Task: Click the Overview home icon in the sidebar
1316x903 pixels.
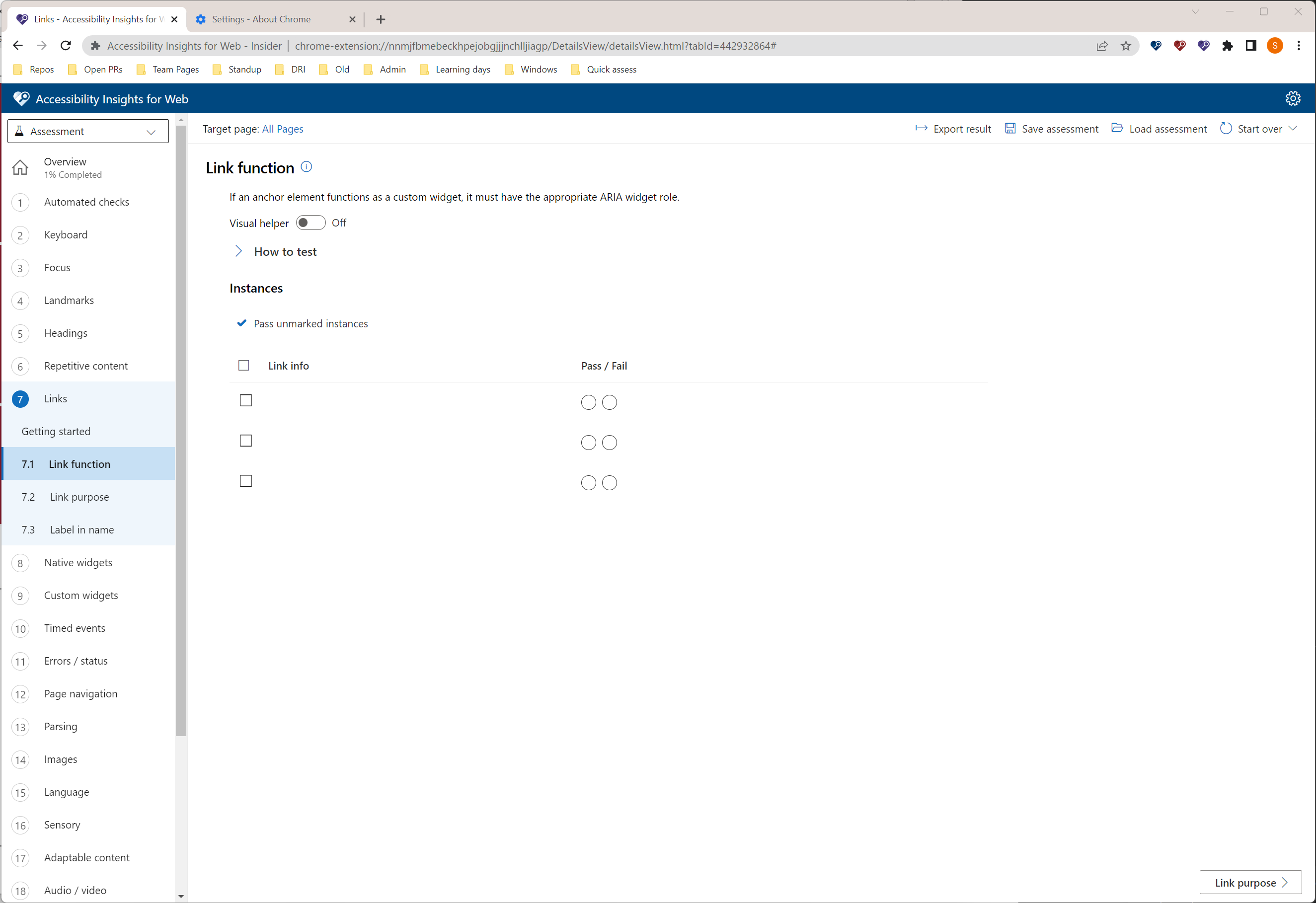Action: 20,167
